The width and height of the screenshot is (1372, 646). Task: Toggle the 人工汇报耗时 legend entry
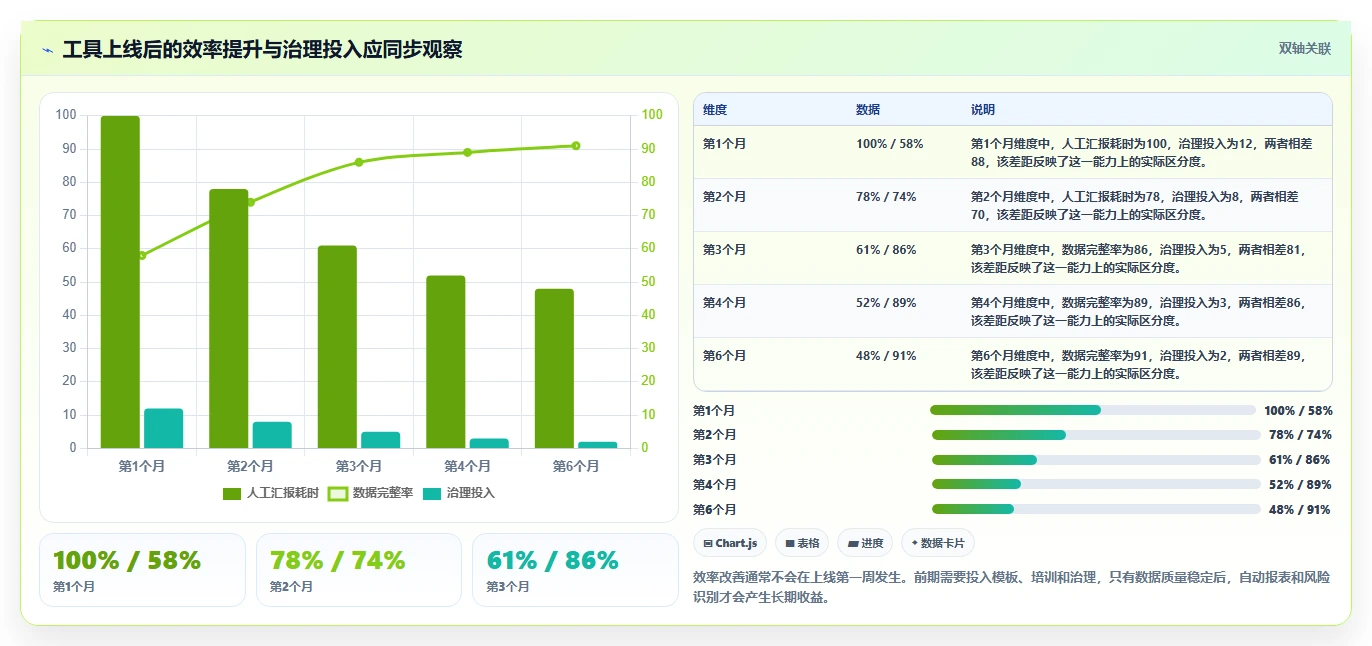270,493
